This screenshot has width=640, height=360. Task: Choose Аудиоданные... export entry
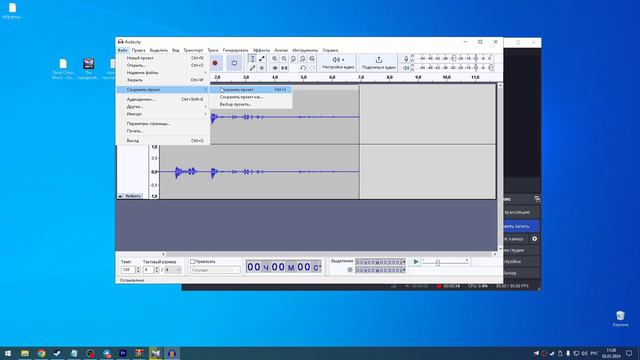click(163, 99)
